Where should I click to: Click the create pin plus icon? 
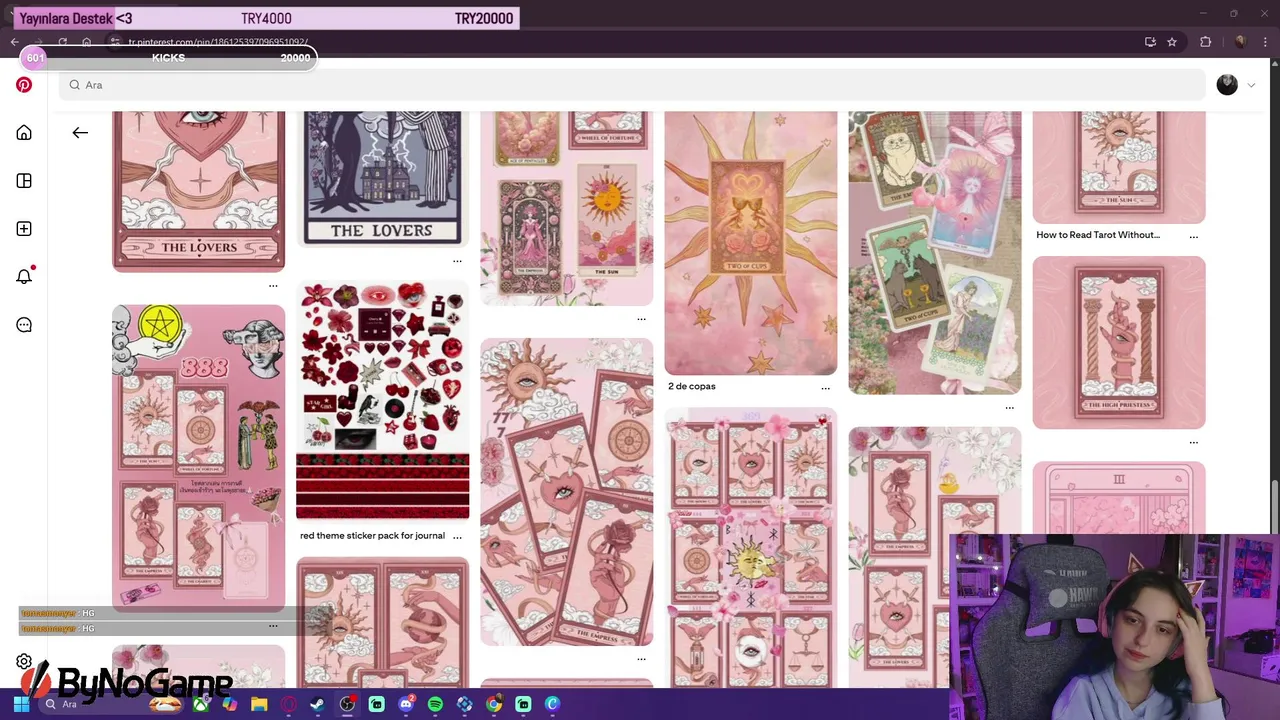(x=24, y=229)
